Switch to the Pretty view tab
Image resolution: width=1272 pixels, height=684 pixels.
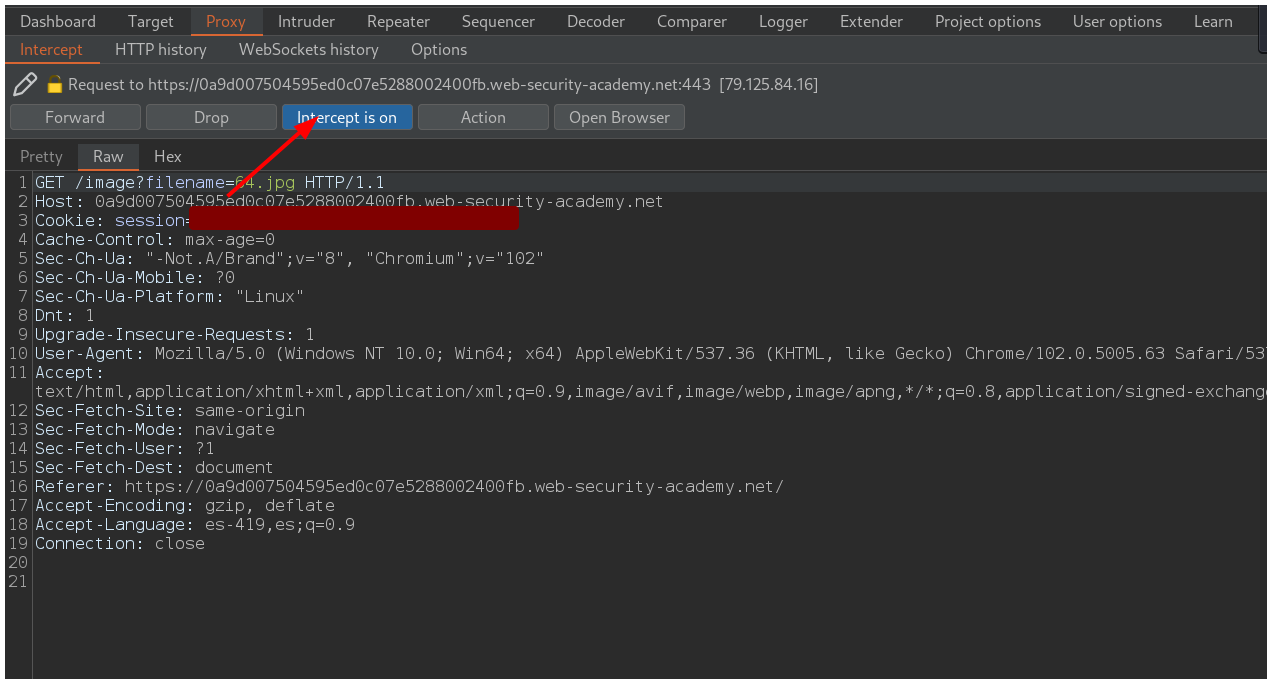point(41,156)
